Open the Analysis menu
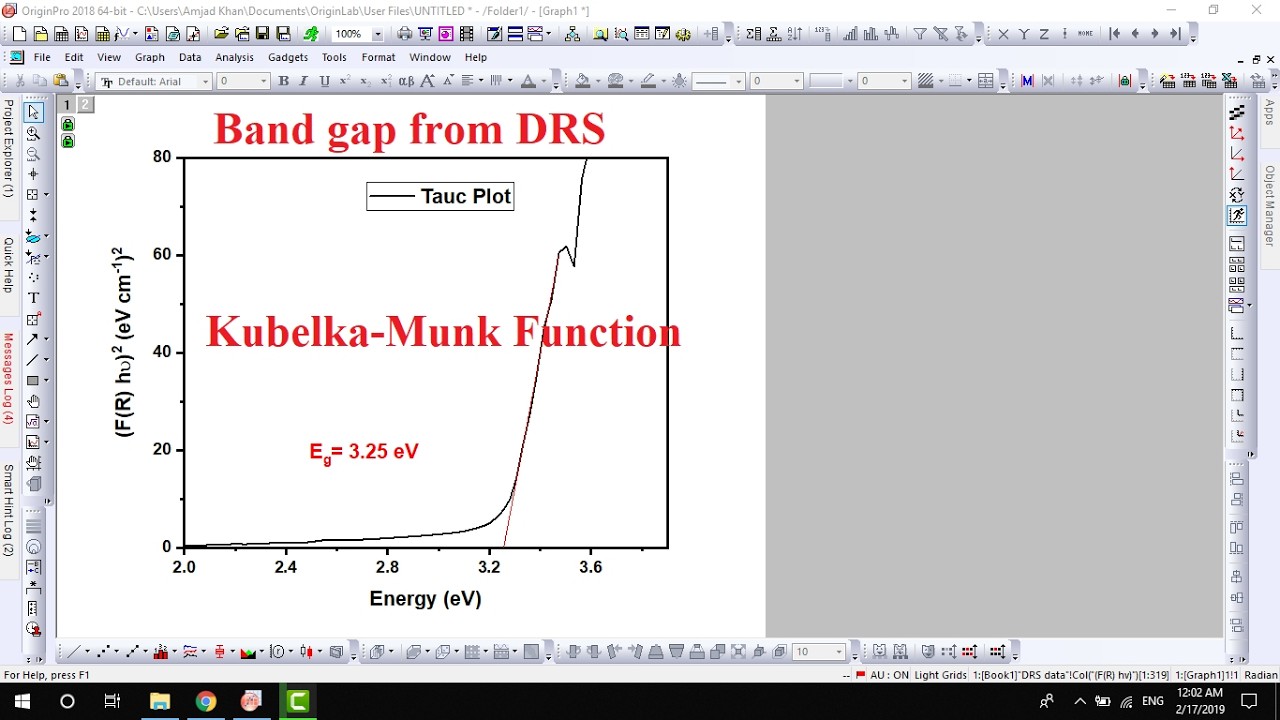Viewport: 1280px width, 720px height. [x=234, y=57]
